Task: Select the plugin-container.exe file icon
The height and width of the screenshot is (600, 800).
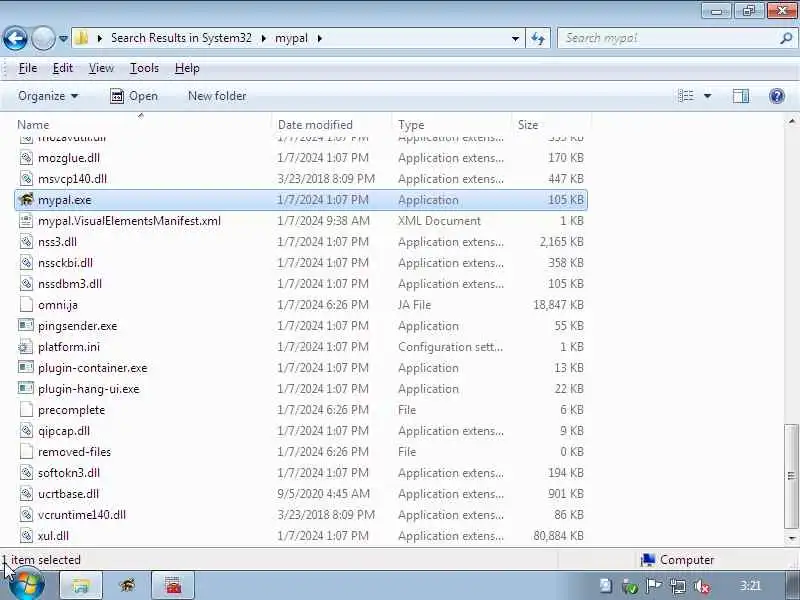Action: pyautogui.click(x=26, y=367)
